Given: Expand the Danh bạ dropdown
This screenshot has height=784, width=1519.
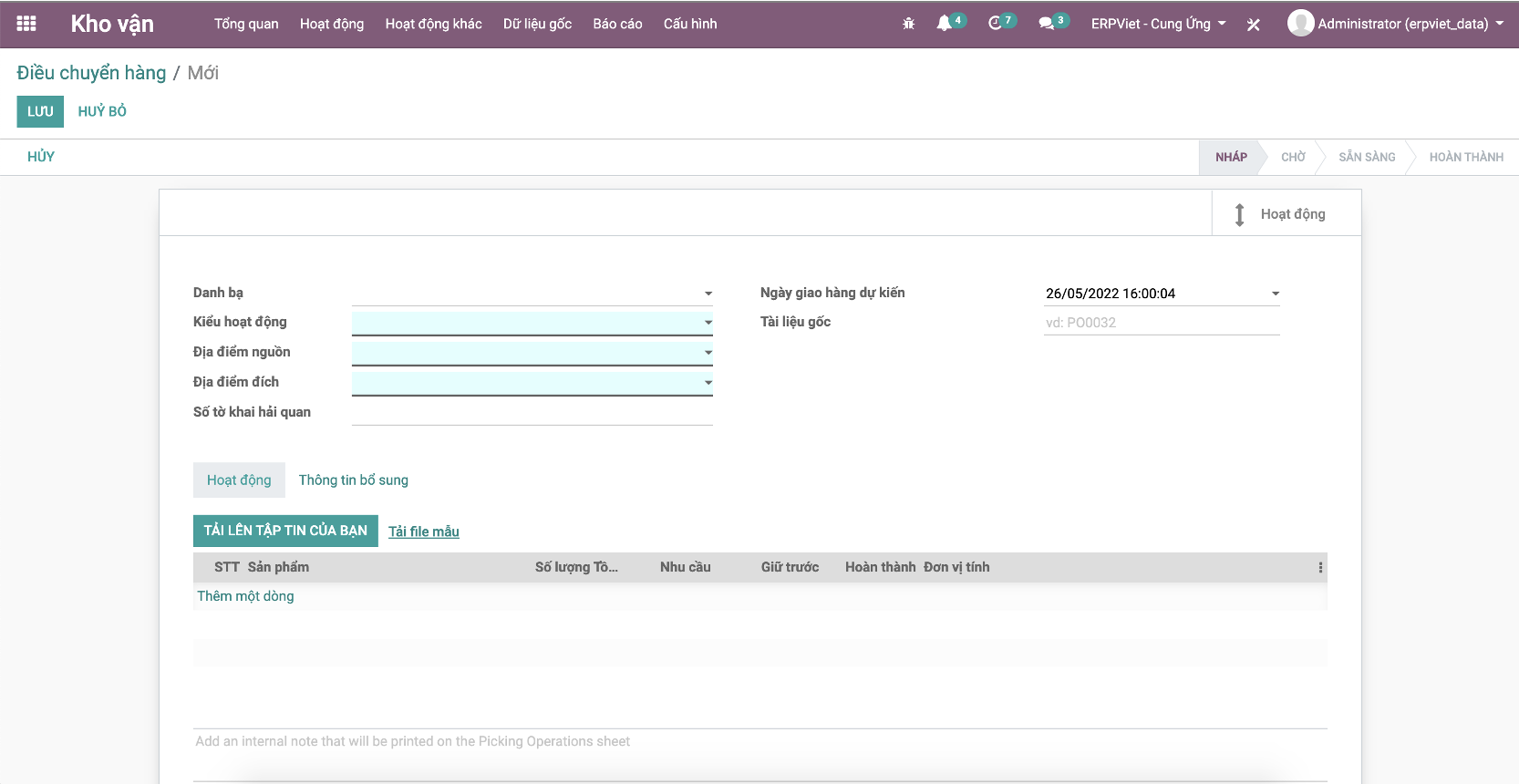Looking at the screenshot, I should (x=708, y=294).
